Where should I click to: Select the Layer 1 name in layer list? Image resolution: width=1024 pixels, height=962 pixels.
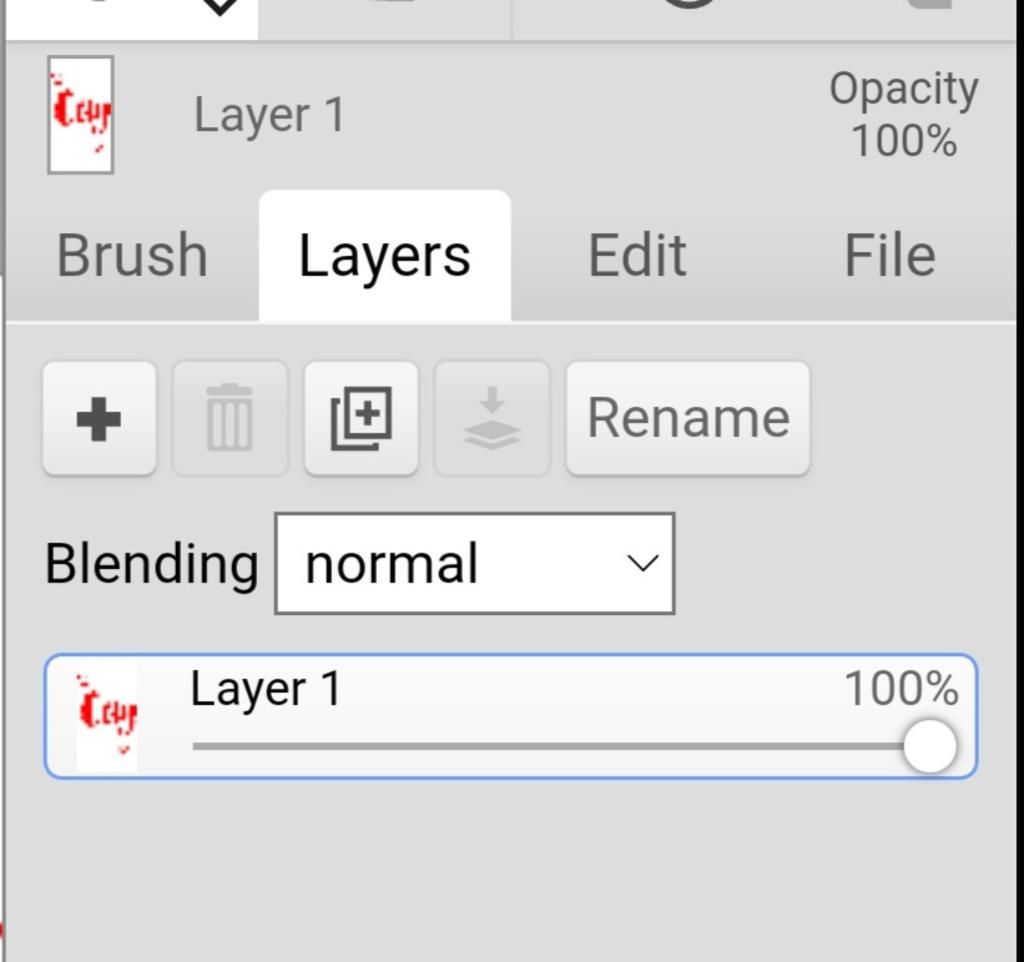click(x=266, y=689)
